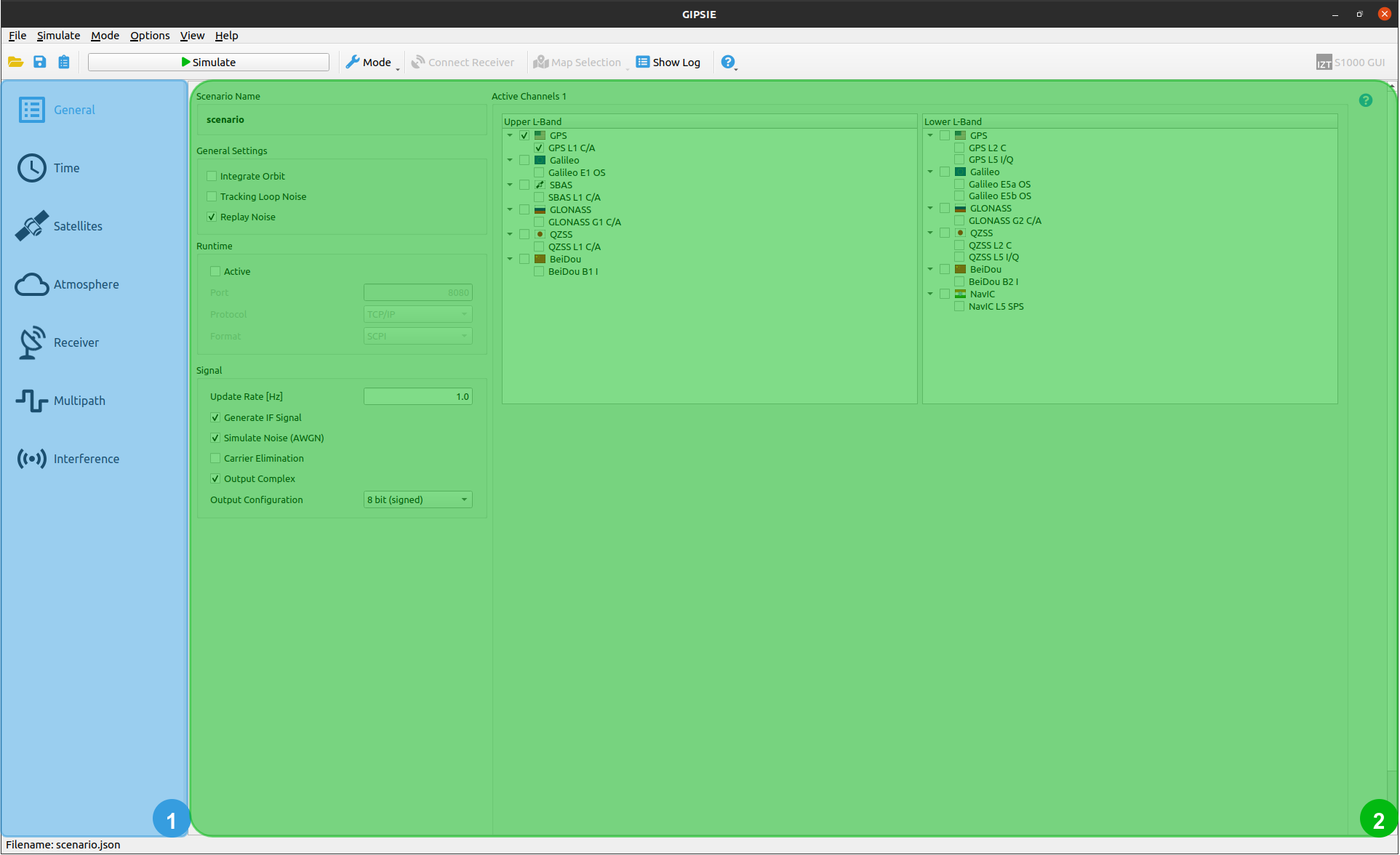Collapse the Upper L-Band GLONASS tree node
Image resolution: width=1400 pixels, height=855 pixels.
510,209
